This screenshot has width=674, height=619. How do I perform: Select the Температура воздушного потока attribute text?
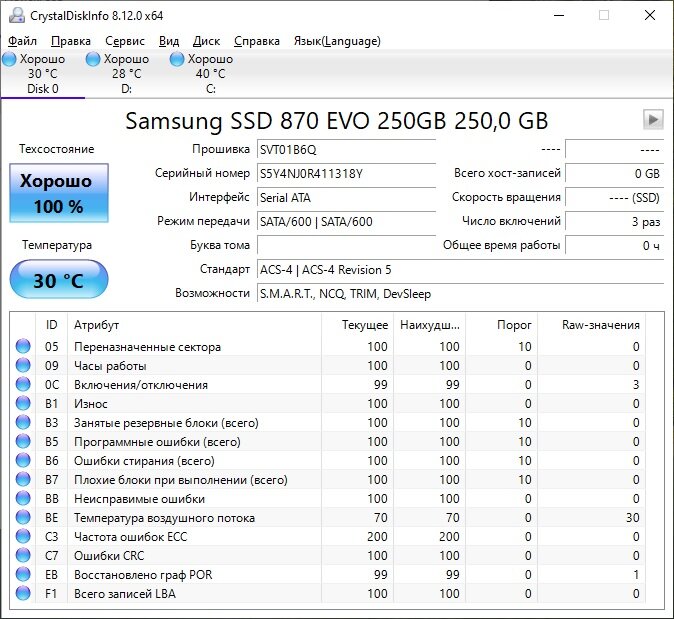[x=164, y=518]
